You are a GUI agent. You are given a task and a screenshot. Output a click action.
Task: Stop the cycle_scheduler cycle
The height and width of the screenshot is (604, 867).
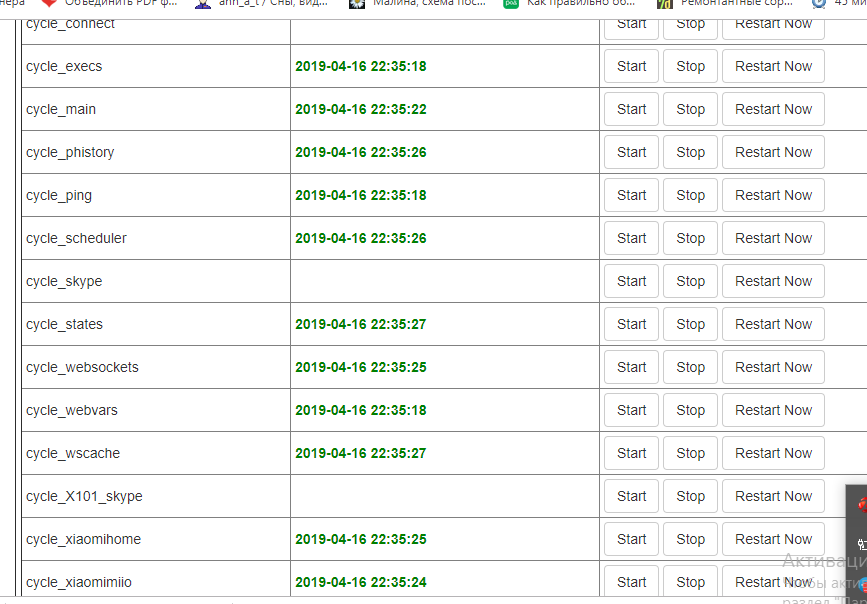coord(690,238)
